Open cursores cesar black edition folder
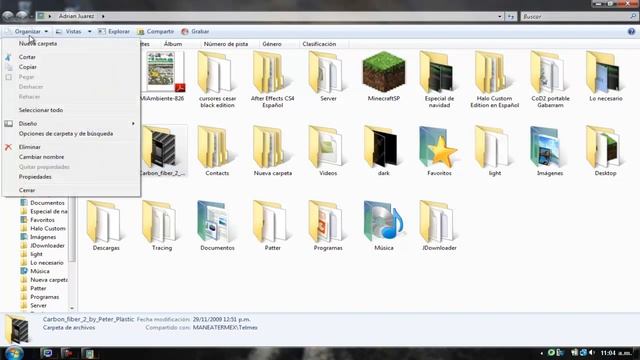The width and height of the screenshot is (640, 360). click(x=217, y=72)
